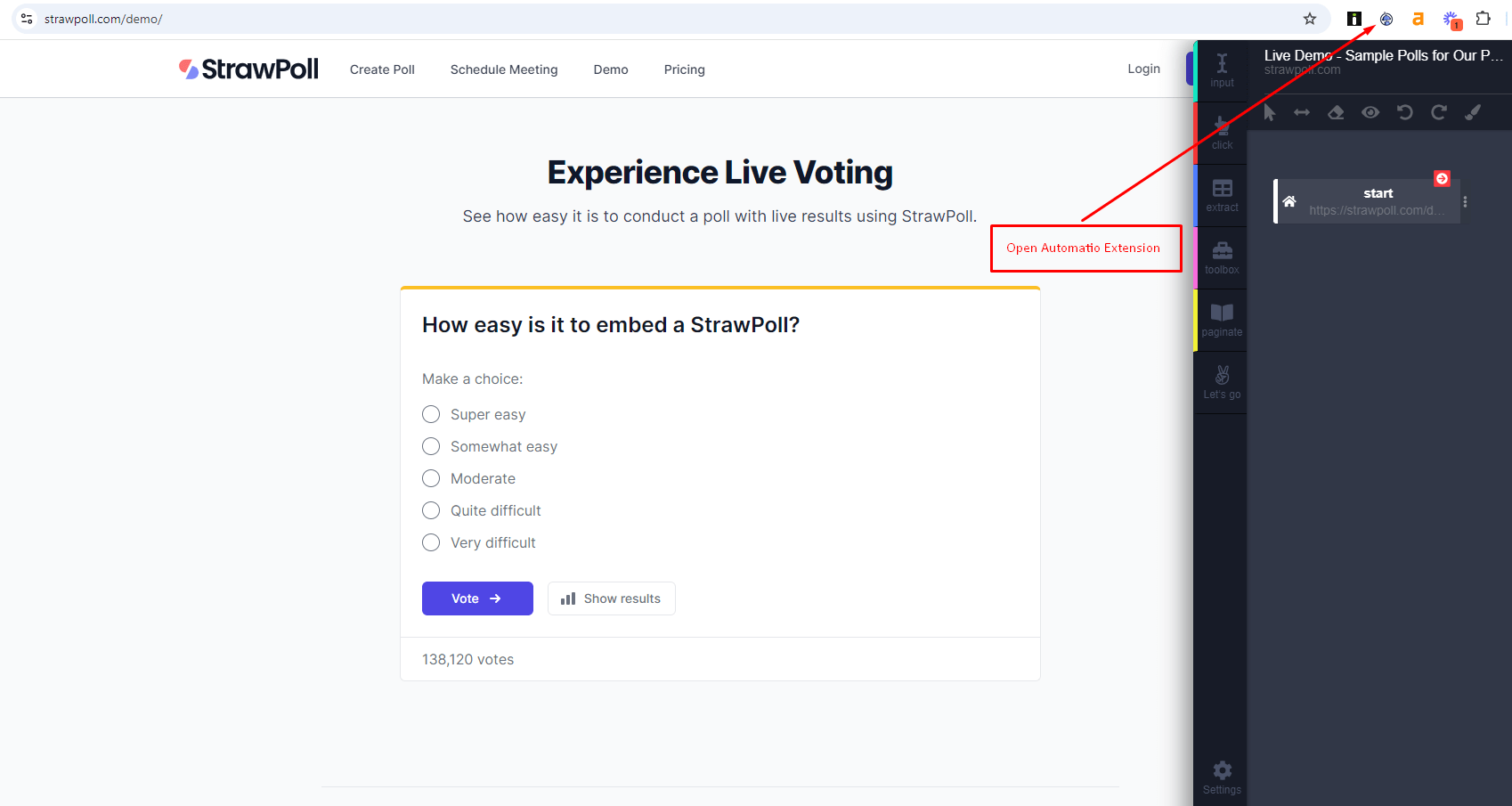This screenshot has width=1512, height=806.
Task: Click the undo icon in the toolbar
Action: pos(1404,112)
